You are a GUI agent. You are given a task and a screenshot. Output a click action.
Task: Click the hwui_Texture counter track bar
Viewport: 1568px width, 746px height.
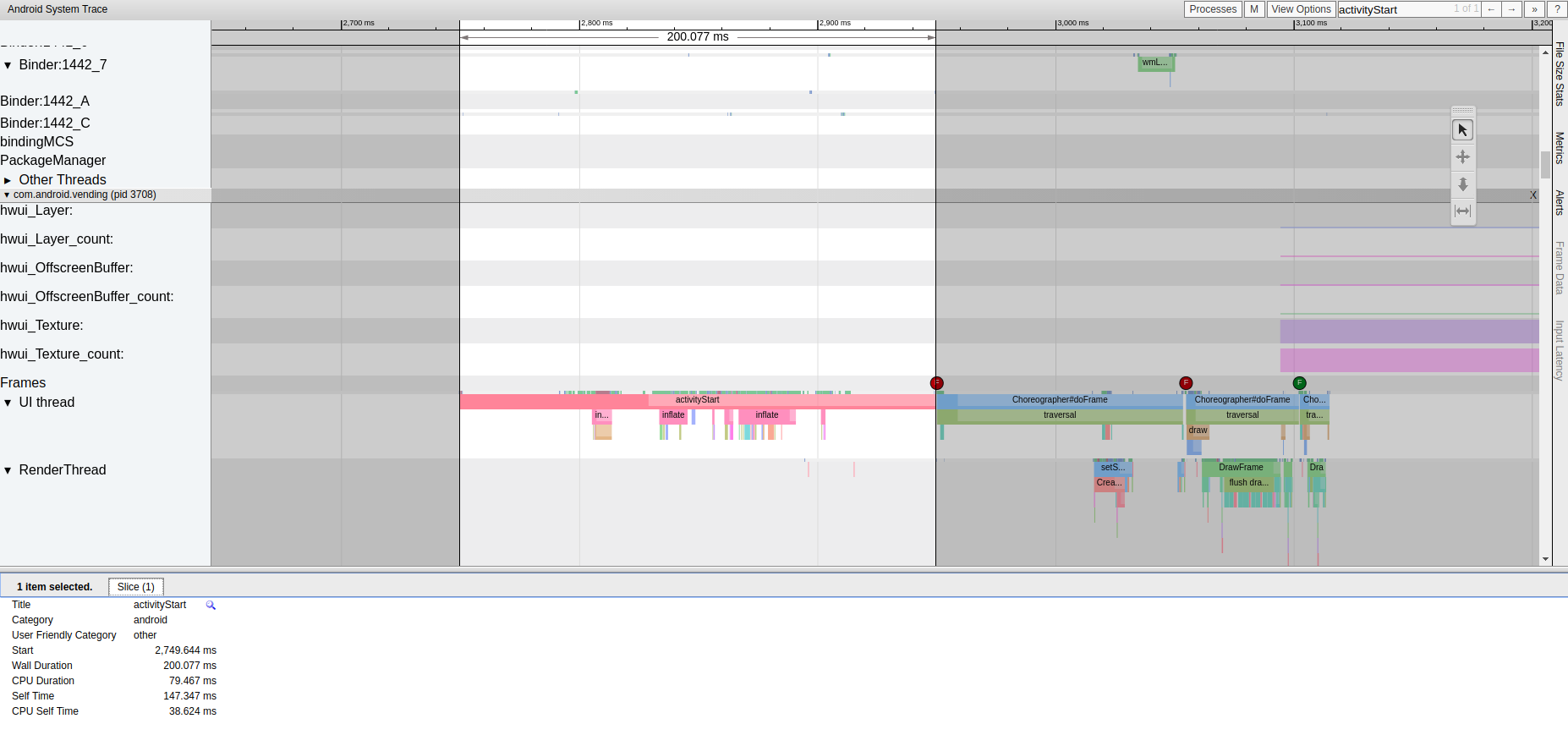coord(1409,331)
